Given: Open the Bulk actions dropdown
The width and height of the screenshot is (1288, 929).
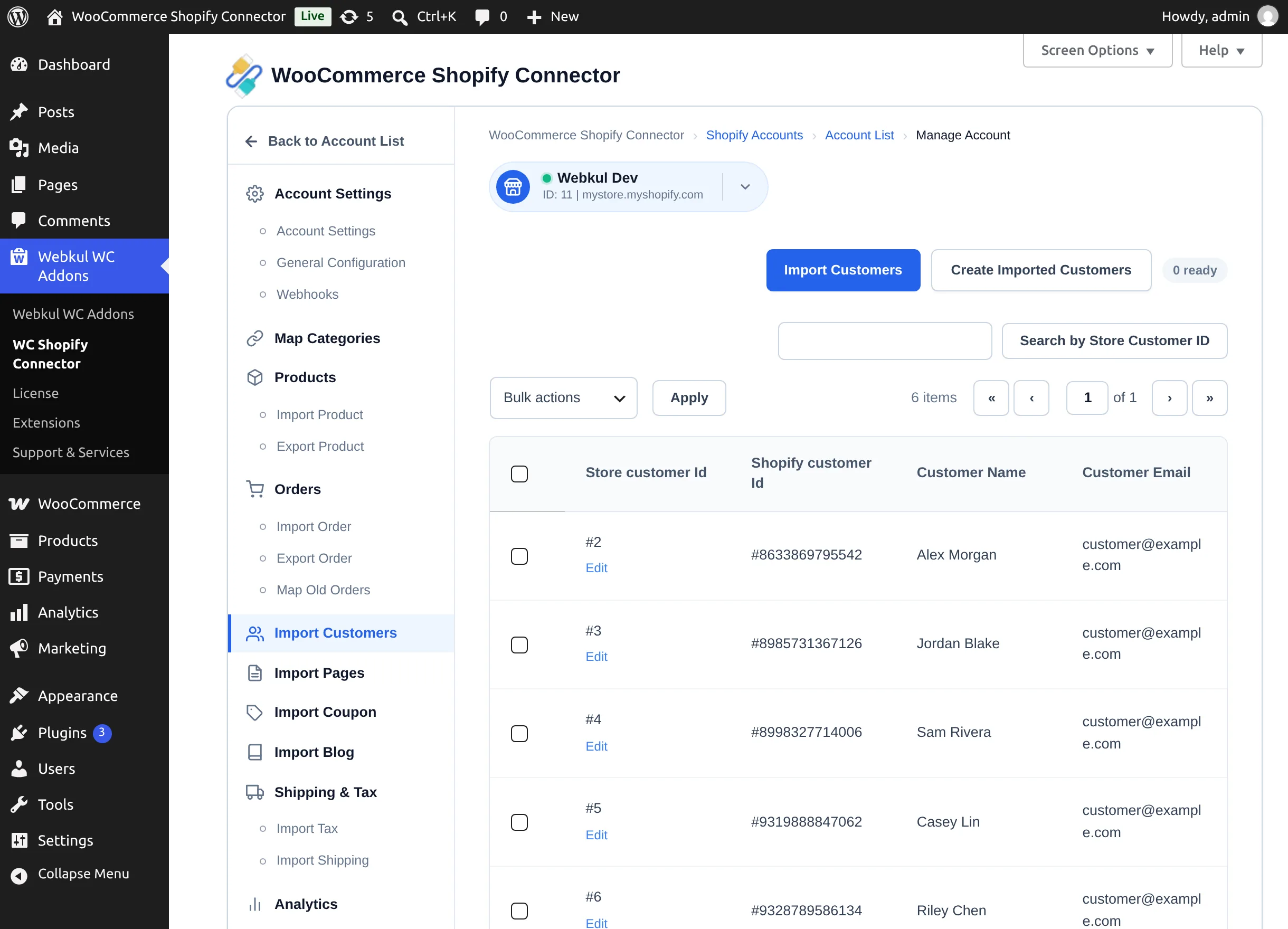Looking at the screenshot, I should click(563, 397).
